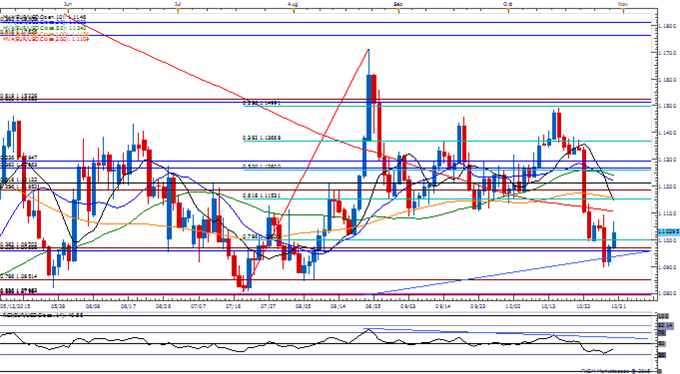Click the RSI 70 level label
Screen dimensions: 680x374
[662, 332]
